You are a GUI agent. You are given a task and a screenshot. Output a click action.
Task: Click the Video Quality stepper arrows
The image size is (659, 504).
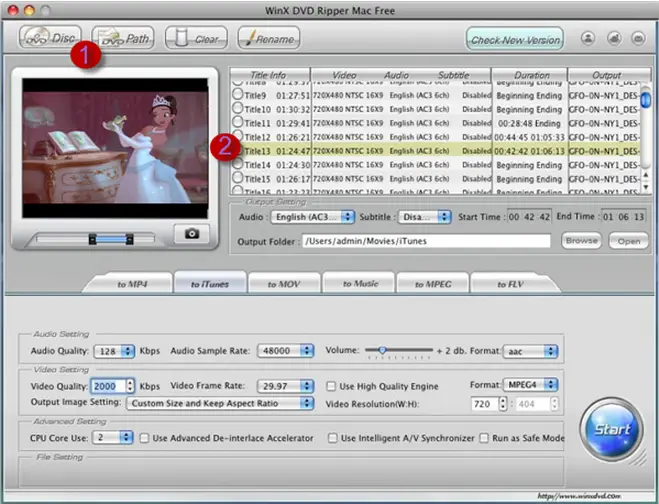click(130, 386)
